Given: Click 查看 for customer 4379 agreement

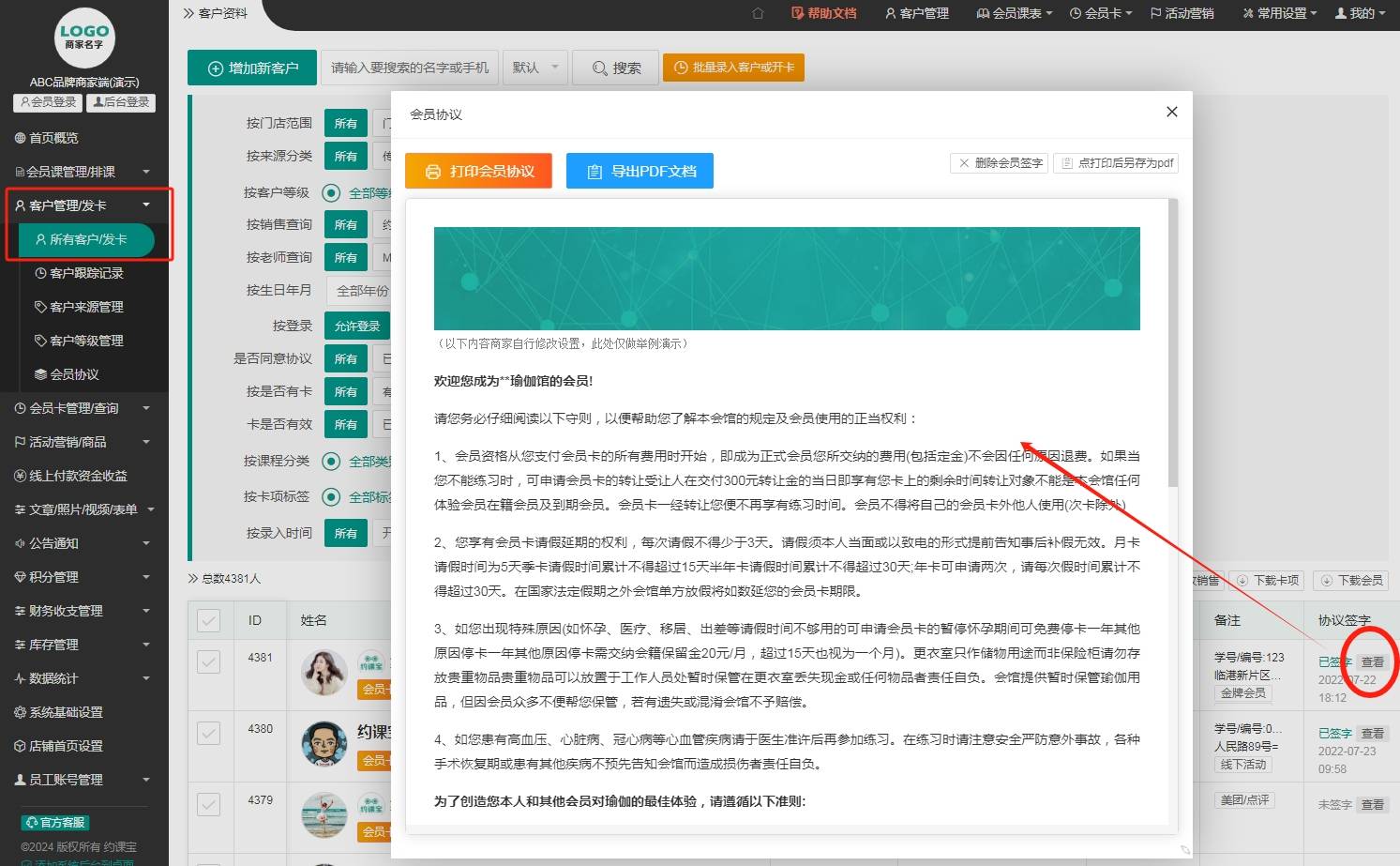Looking at the screenshot, I should click(x=1373, y=804).
